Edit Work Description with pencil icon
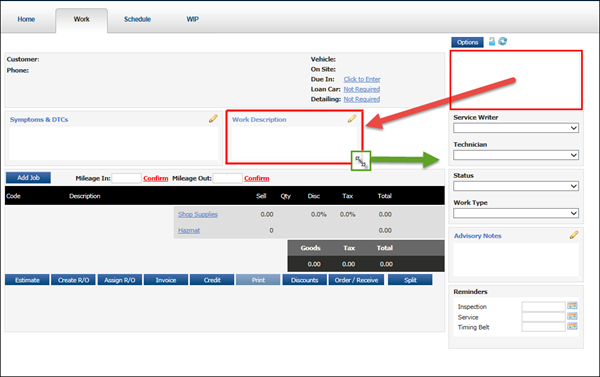The width and height of the screenshot is (600, 377). (x=352, y=119)
